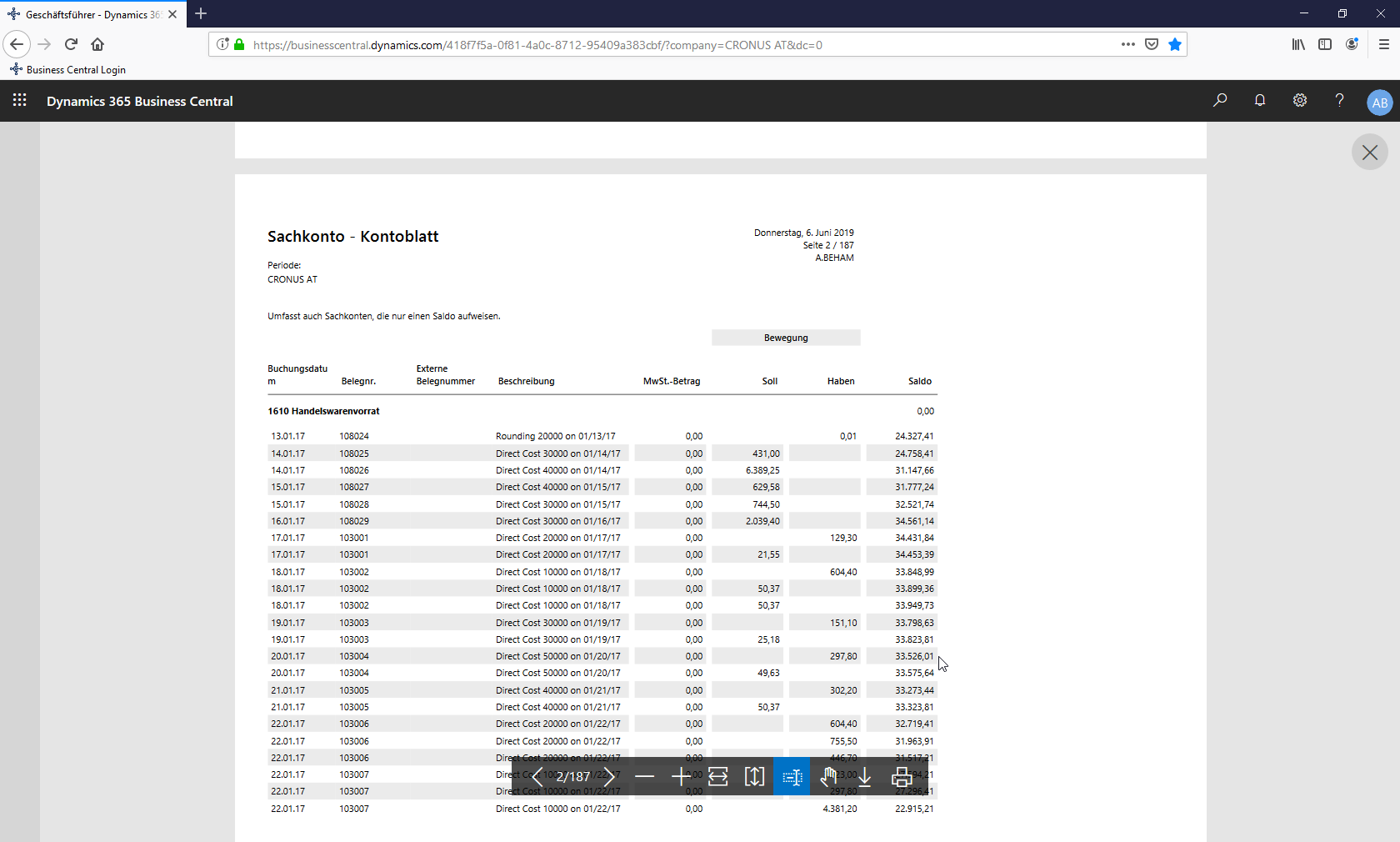Open the Dynamics 365 app launcher
The width and height of the screenshot is (1400, 842).
20,101
